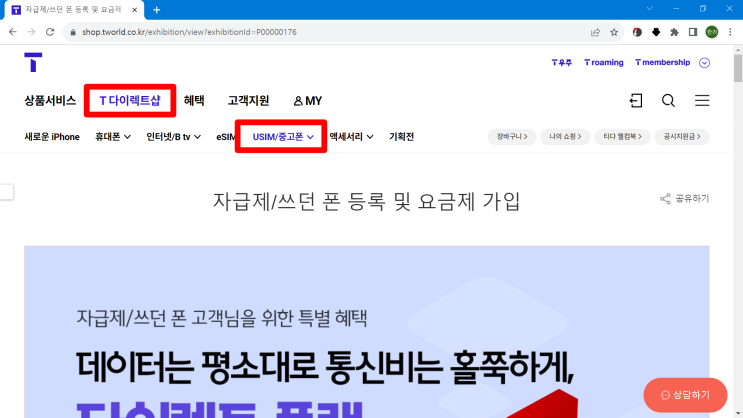Open 나의 쇼핑 shortcut pill

pyautogui.click(x=565, y=136)
